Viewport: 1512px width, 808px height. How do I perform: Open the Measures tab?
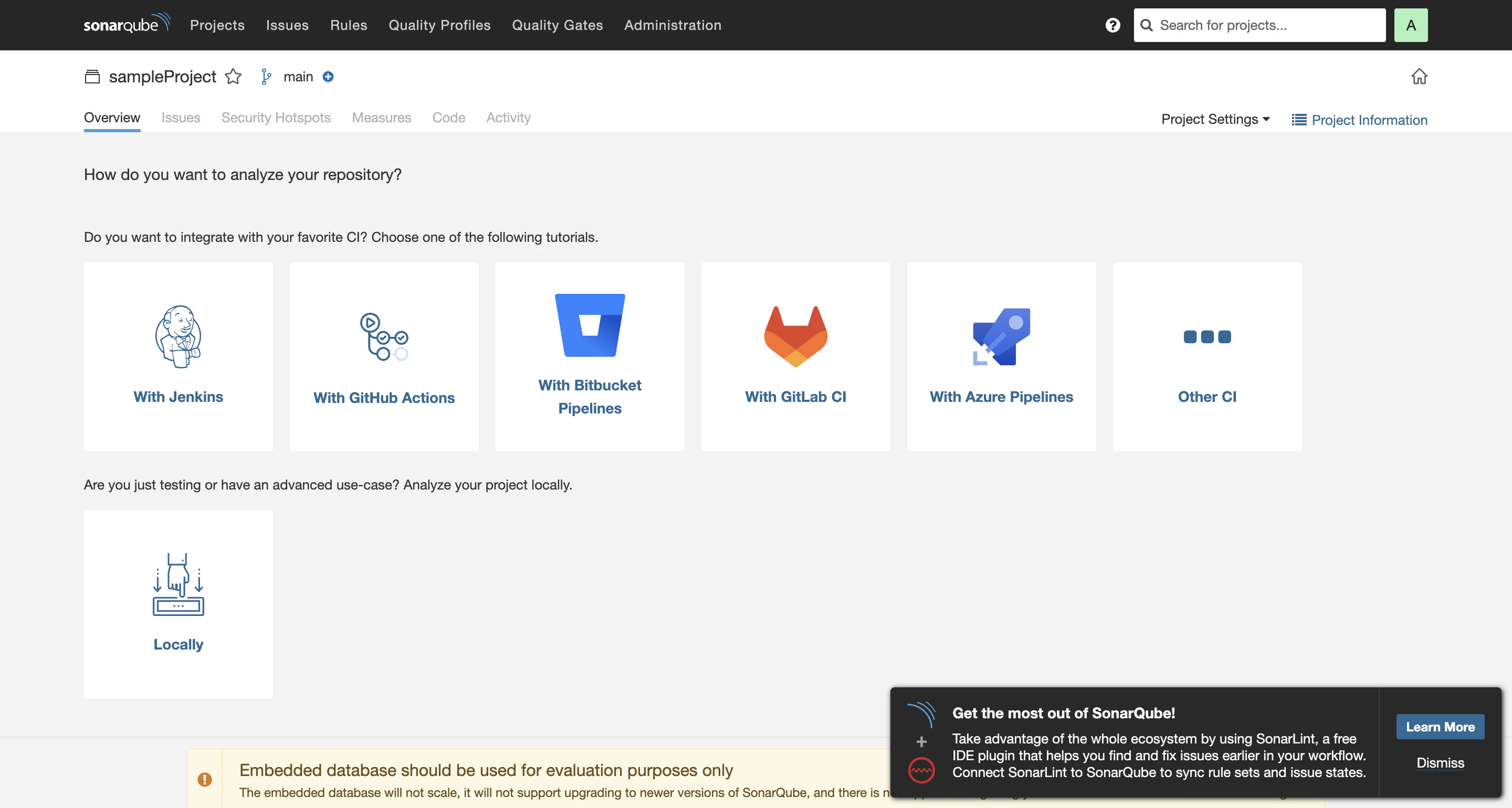click(382, 118)
